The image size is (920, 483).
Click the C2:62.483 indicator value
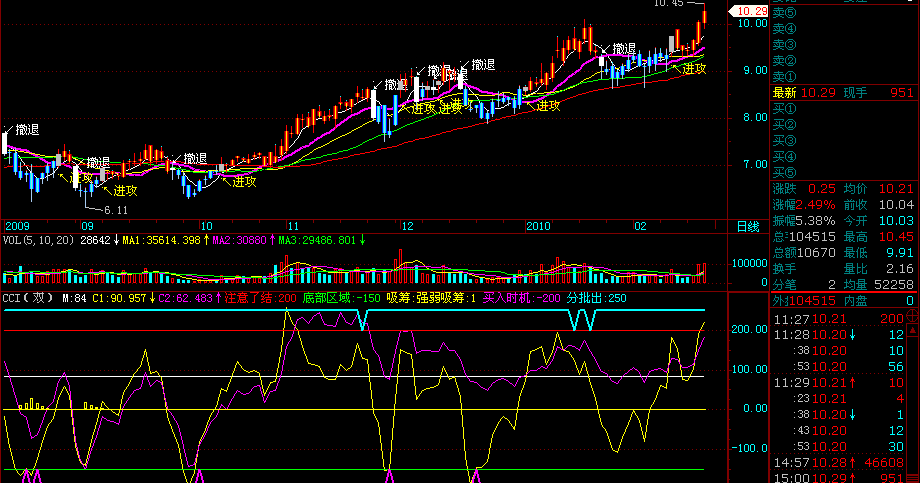click(x=185, y=298)
